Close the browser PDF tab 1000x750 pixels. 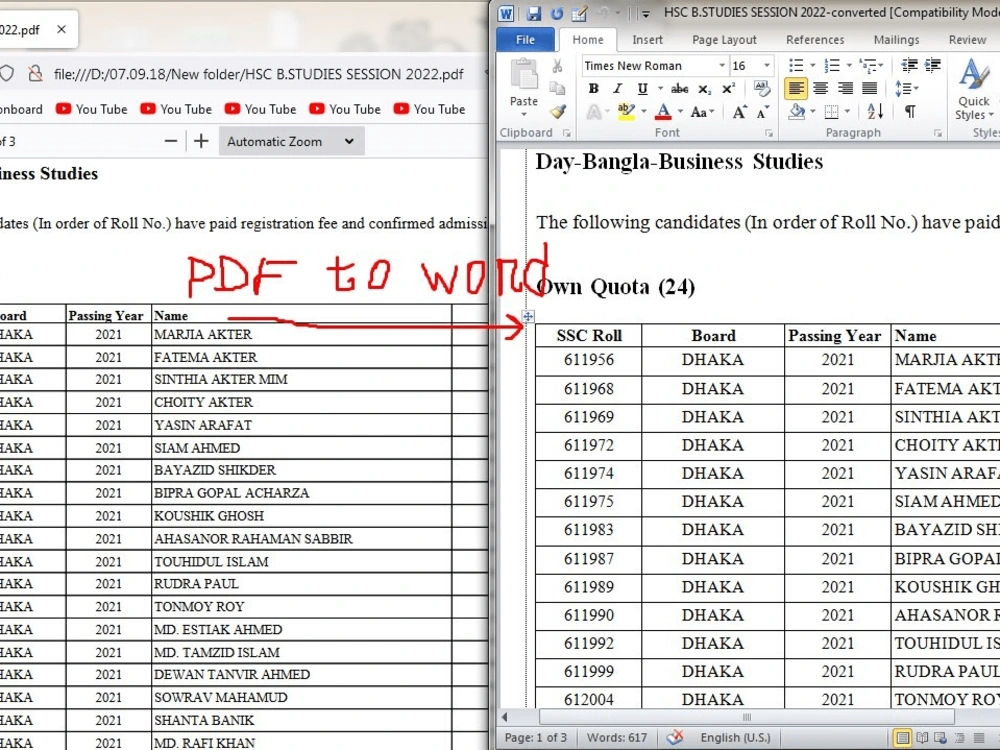pyautogui.click(x=61, y=29)
